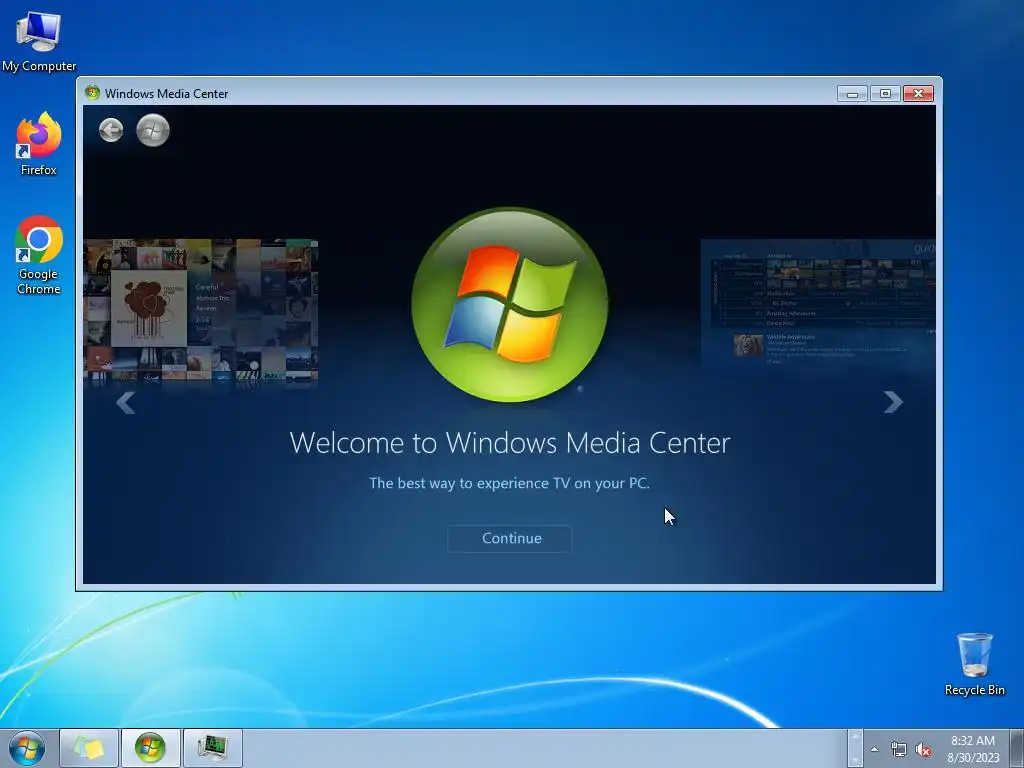Image resolution: width=1024 pixels, height=768 pixels.
Task: Select the music album collage thumbnail
Action: coord(200,311)
